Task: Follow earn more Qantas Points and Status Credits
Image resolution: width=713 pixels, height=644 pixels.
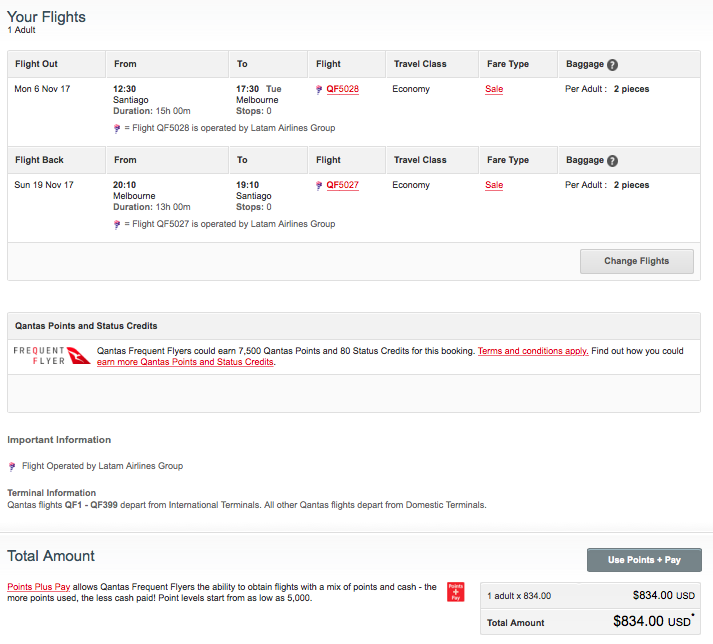Action: [x=185, y=362]
